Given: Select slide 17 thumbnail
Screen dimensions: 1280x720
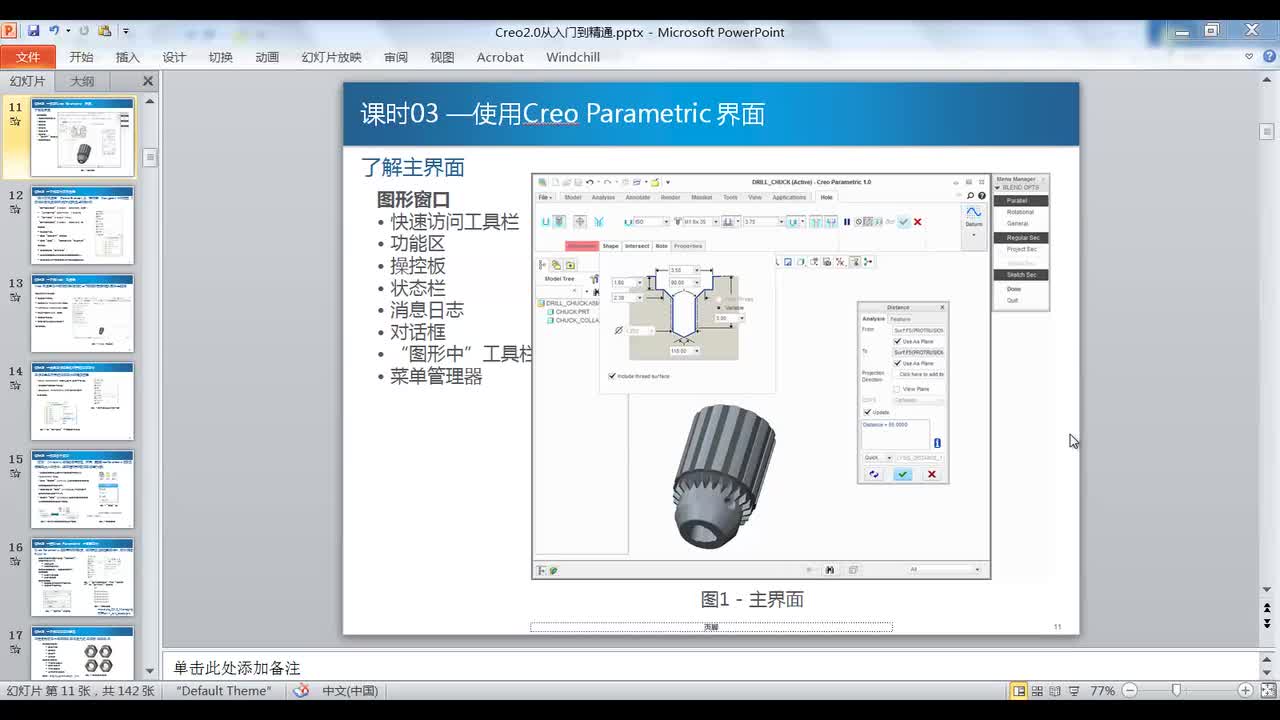Looking at the screenshot, I should [x=82, y=652].
